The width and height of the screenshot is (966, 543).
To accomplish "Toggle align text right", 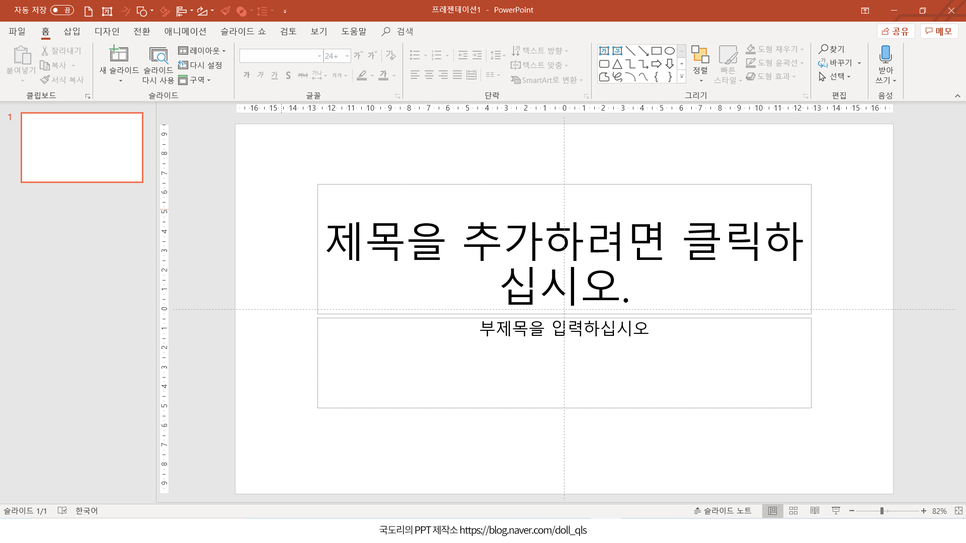I will point(443,75).
